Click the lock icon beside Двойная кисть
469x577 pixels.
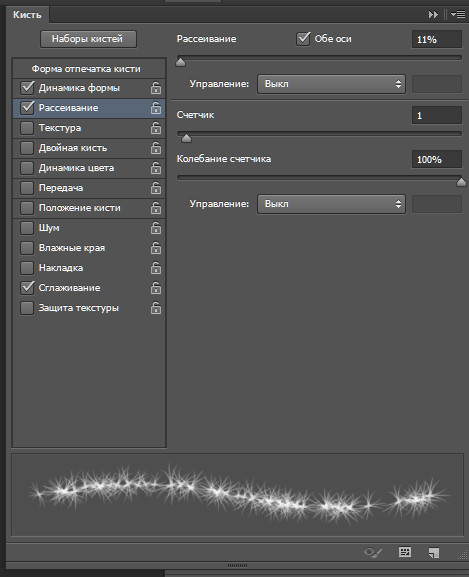coord(156,148)
